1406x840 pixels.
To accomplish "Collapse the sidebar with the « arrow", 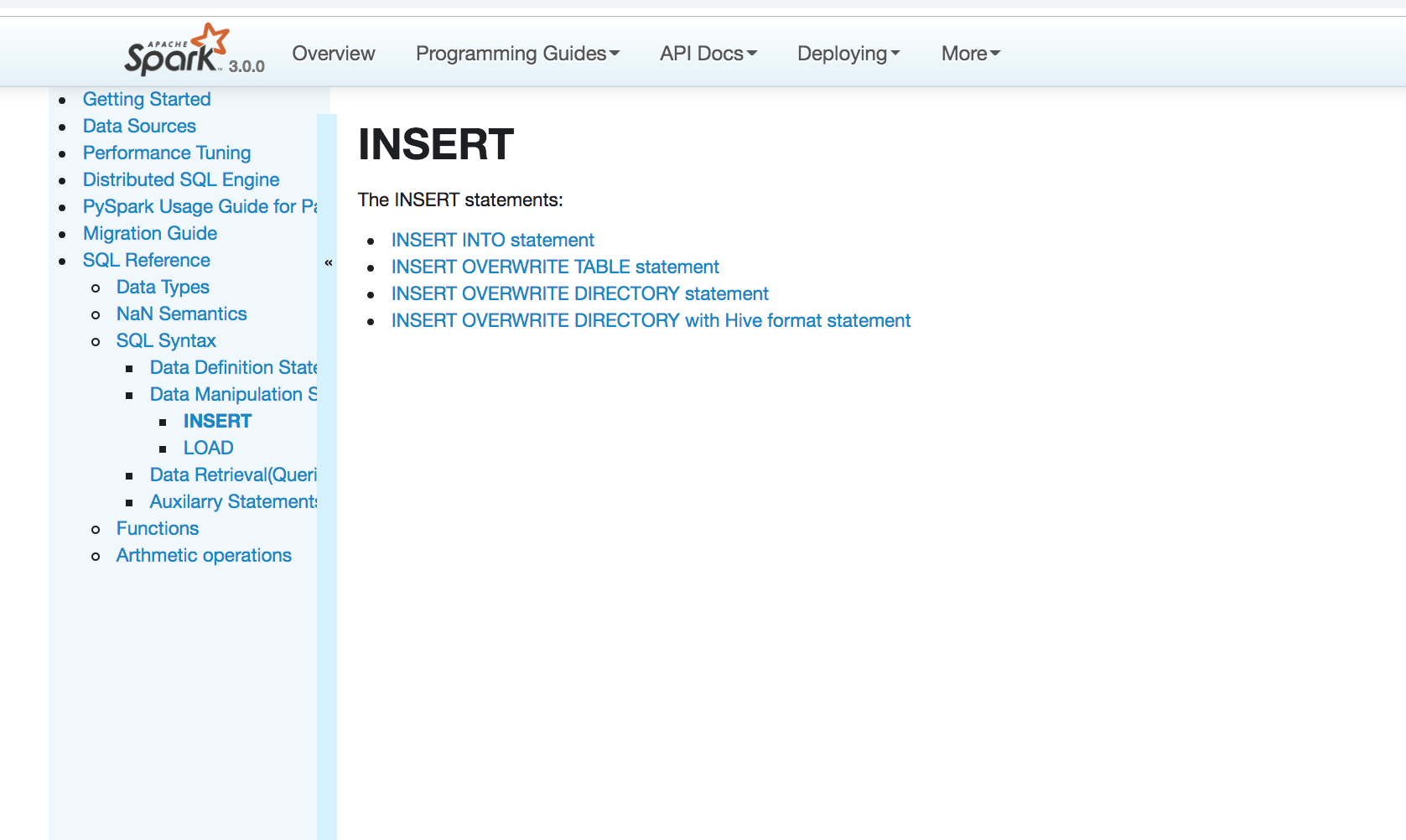I will click(x=329, y=262).
